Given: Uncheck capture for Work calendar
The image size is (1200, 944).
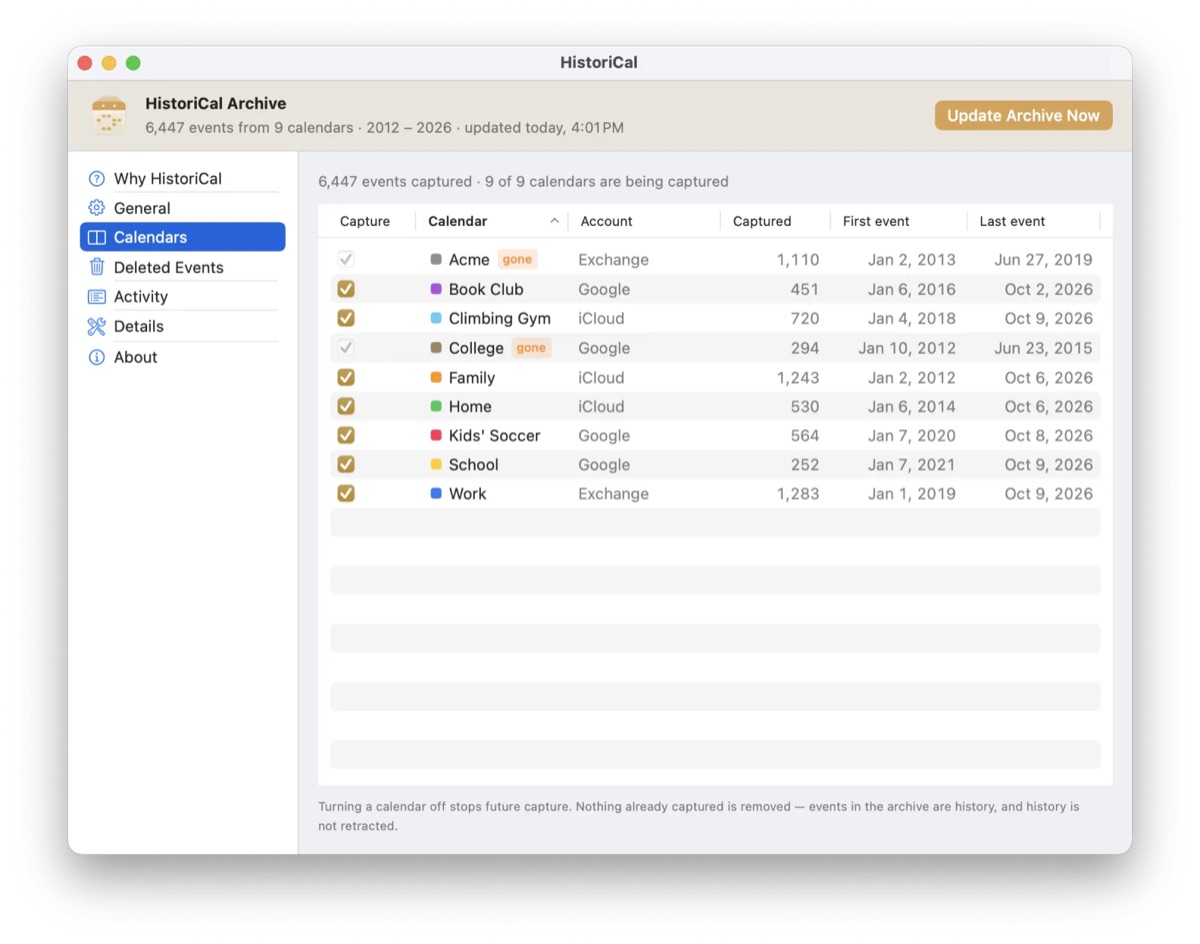Looking at the screenshot, I should click(346, 493).
